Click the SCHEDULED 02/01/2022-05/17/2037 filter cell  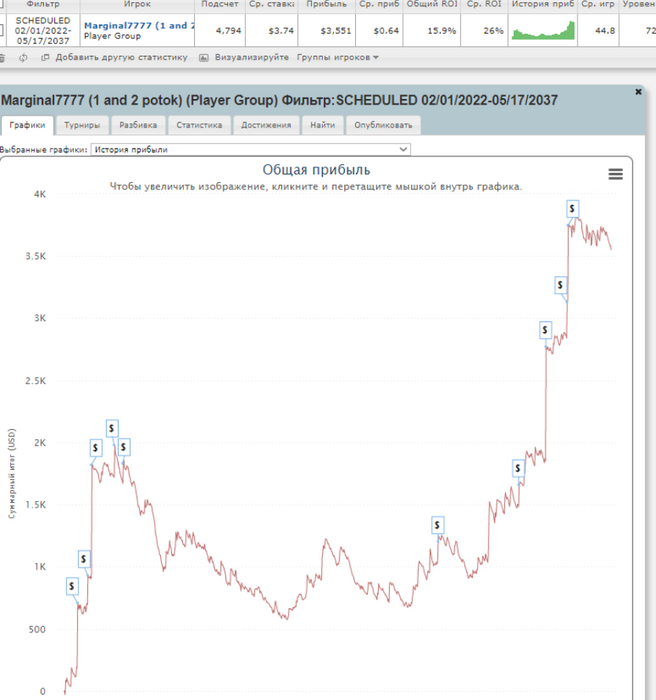43,30
